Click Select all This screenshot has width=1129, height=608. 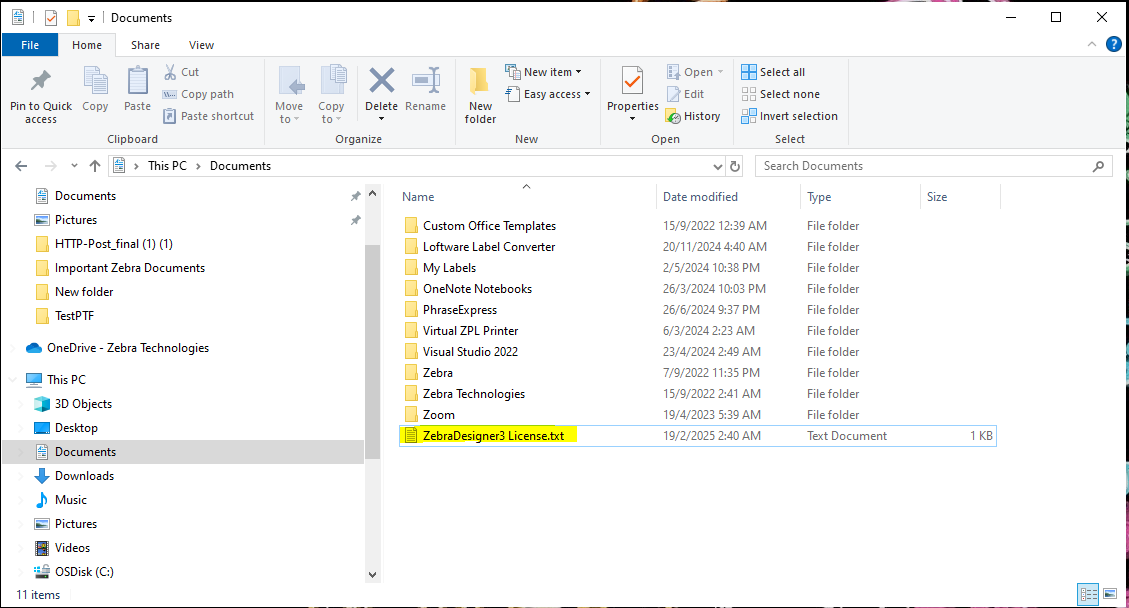[x=773, y=72]
